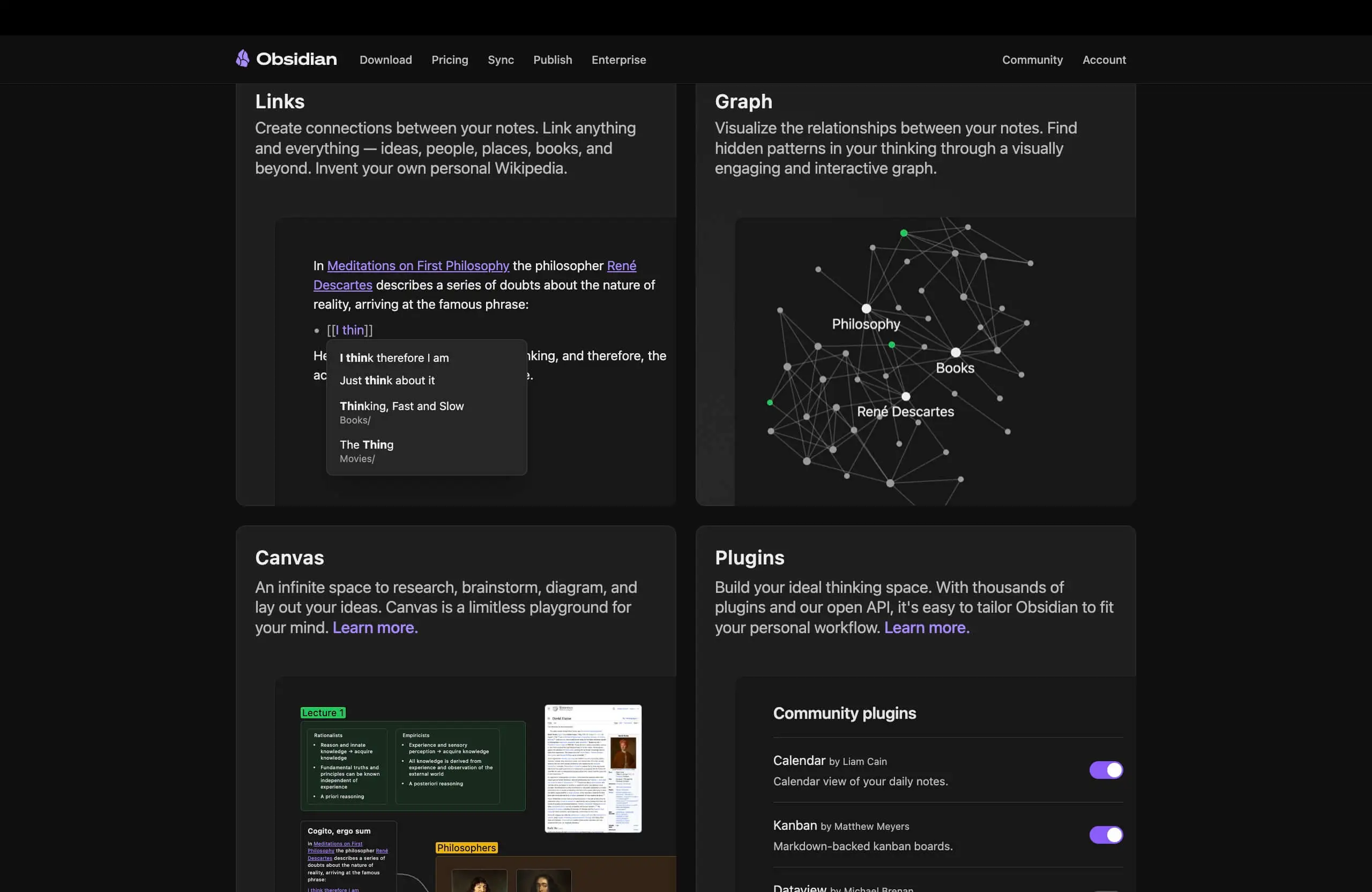
Task: Click the green node below Philosophy label
Action: pyautogui.click(x=891, y=345)
